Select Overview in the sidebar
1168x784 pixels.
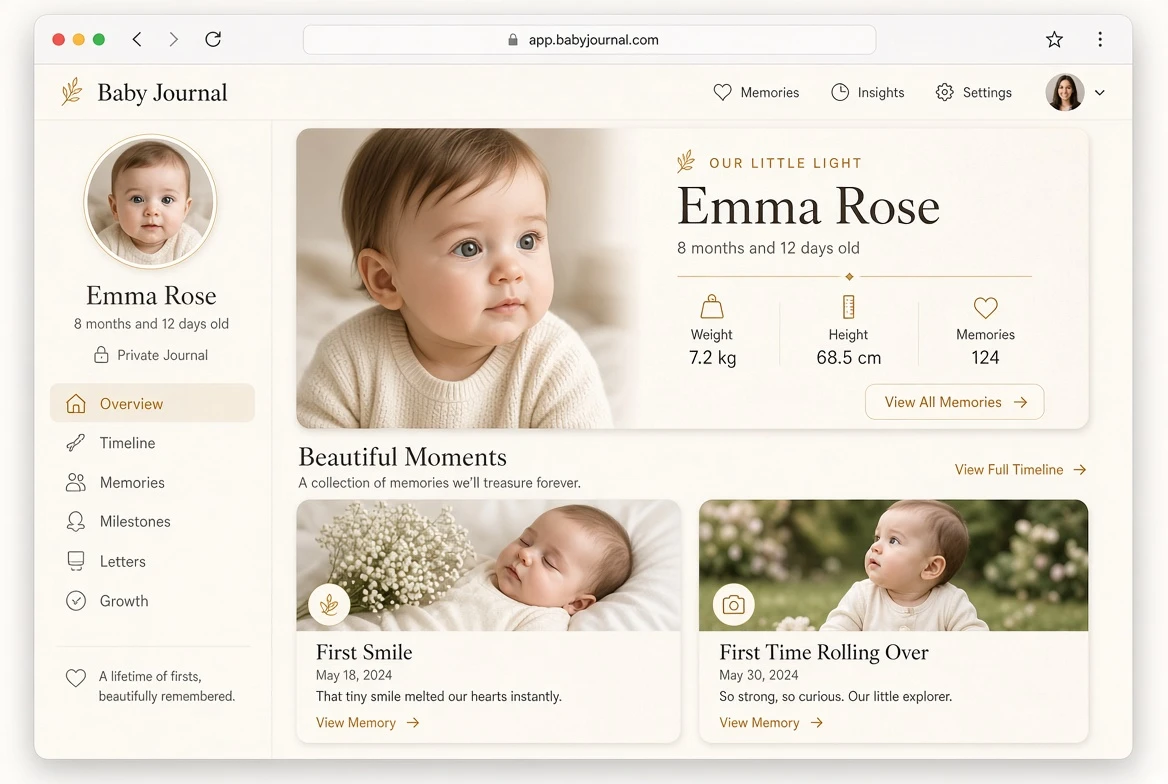152,403
